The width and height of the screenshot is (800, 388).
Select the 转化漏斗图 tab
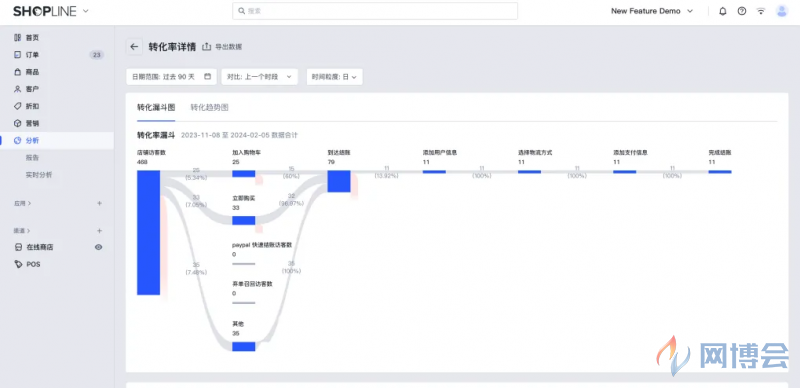156,108
